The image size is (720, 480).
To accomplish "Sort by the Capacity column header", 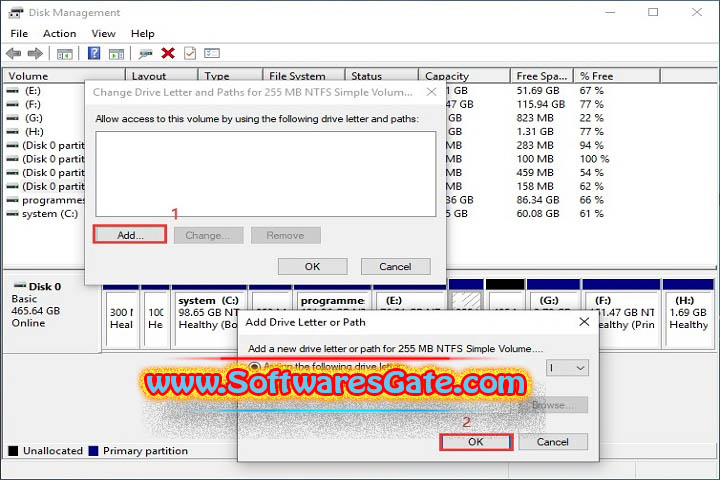I will tap(464, 76).
